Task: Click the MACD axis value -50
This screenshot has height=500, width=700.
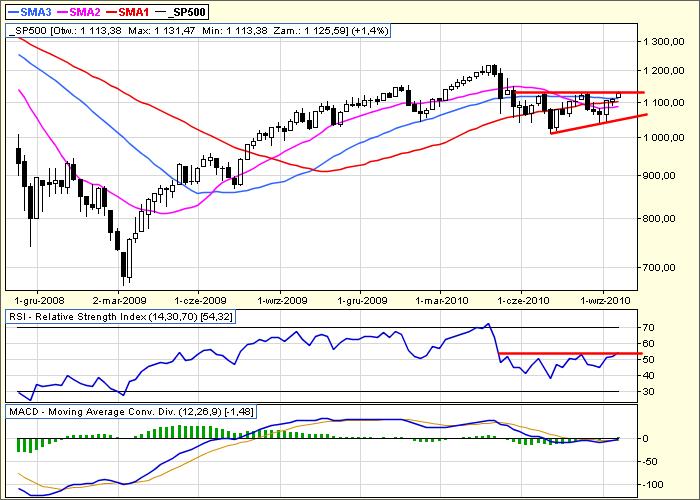Action: (650, 462)
